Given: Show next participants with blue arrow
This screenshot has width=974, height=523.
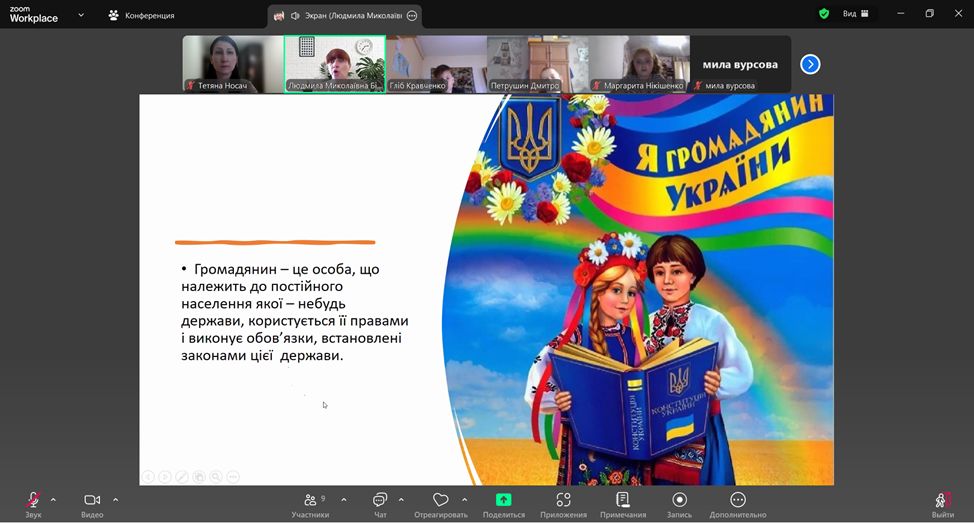Looking at the screenshot, I should click(x=811, y=64).
